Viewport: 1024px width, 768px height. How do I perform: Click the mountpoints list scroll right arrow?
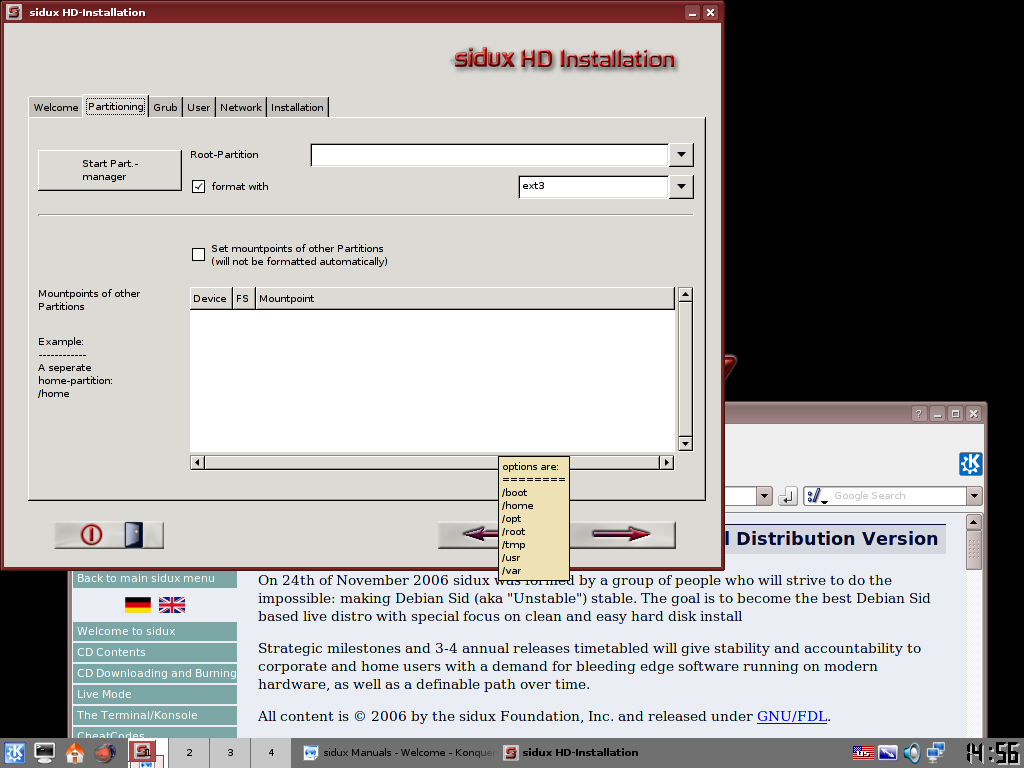click(x=666, y=462)
